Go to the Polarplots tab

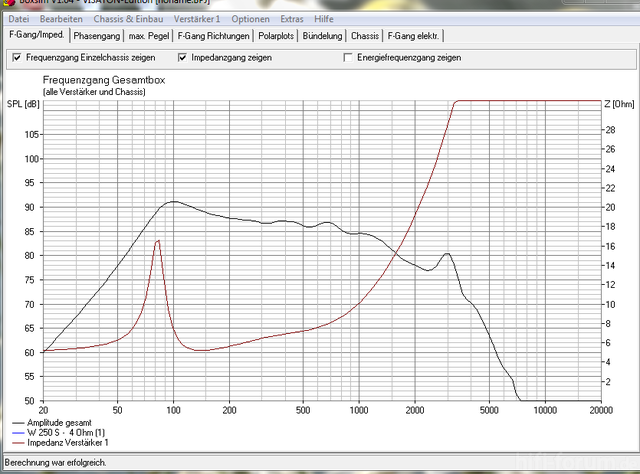tap(277, 36)
